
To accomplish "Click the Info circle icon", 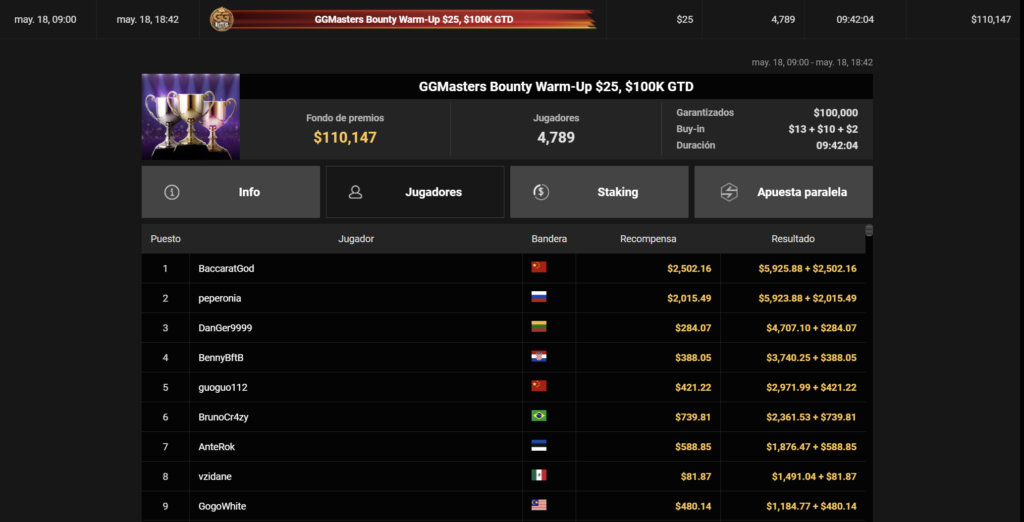I will [172, 192].
